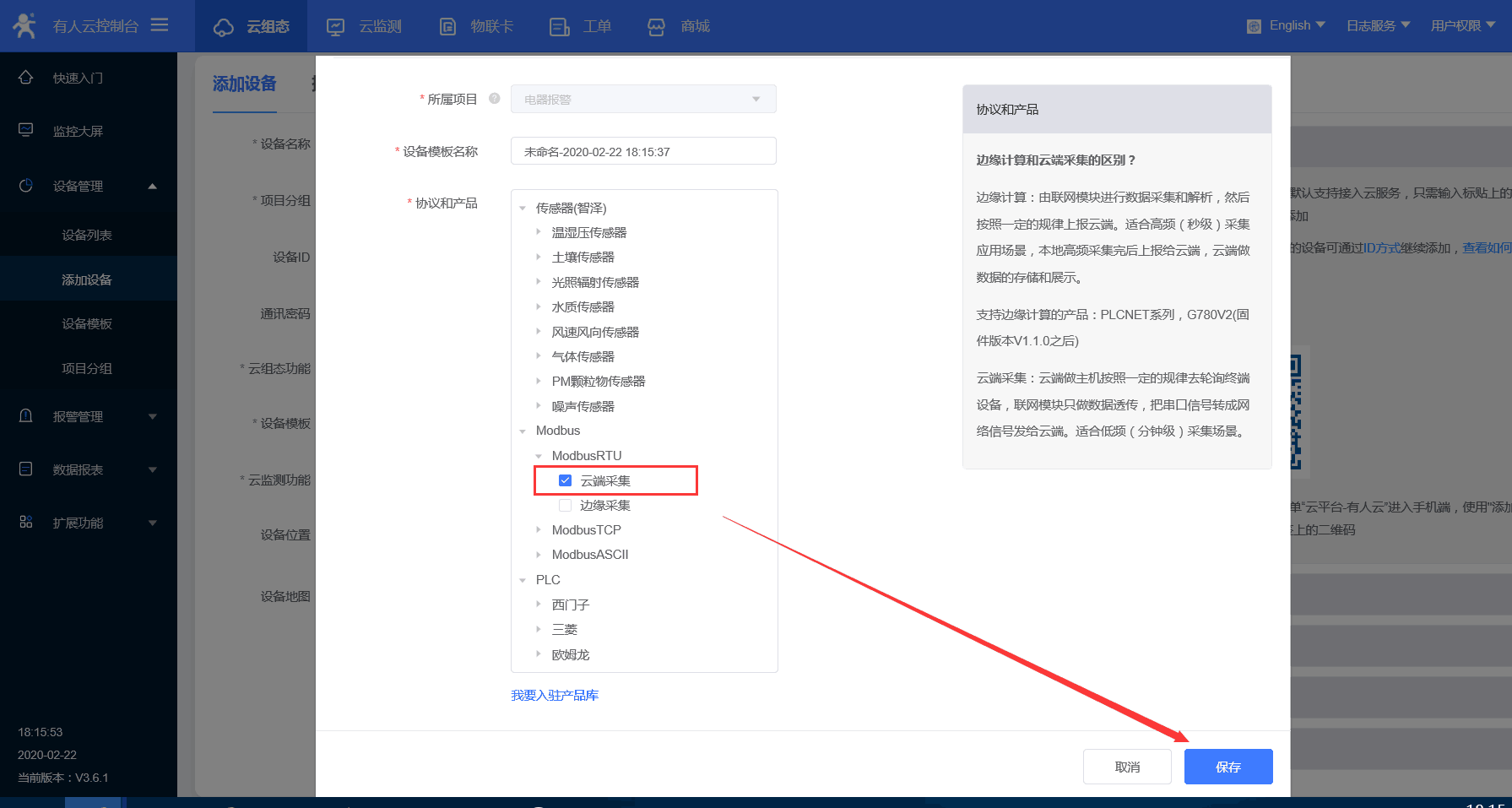Click the 商城 store icon
Image resolution: width=1512 pixels, height=808 pixels.
point(656,27)
